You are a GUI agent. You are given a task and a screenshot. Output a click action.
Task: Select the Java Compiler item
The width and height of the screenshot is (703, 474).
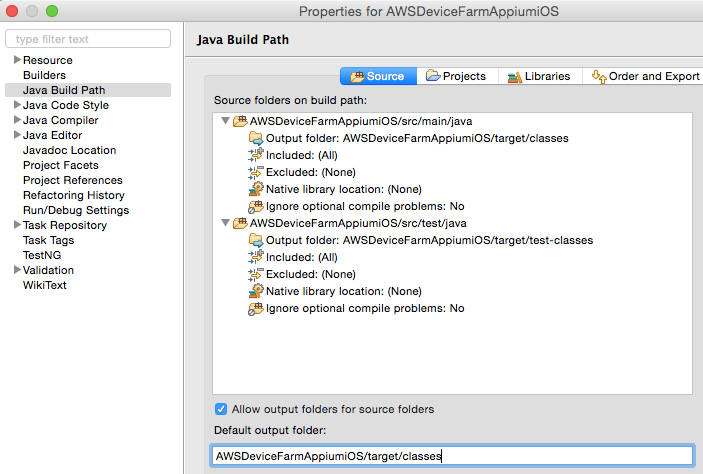coord(61,120)
